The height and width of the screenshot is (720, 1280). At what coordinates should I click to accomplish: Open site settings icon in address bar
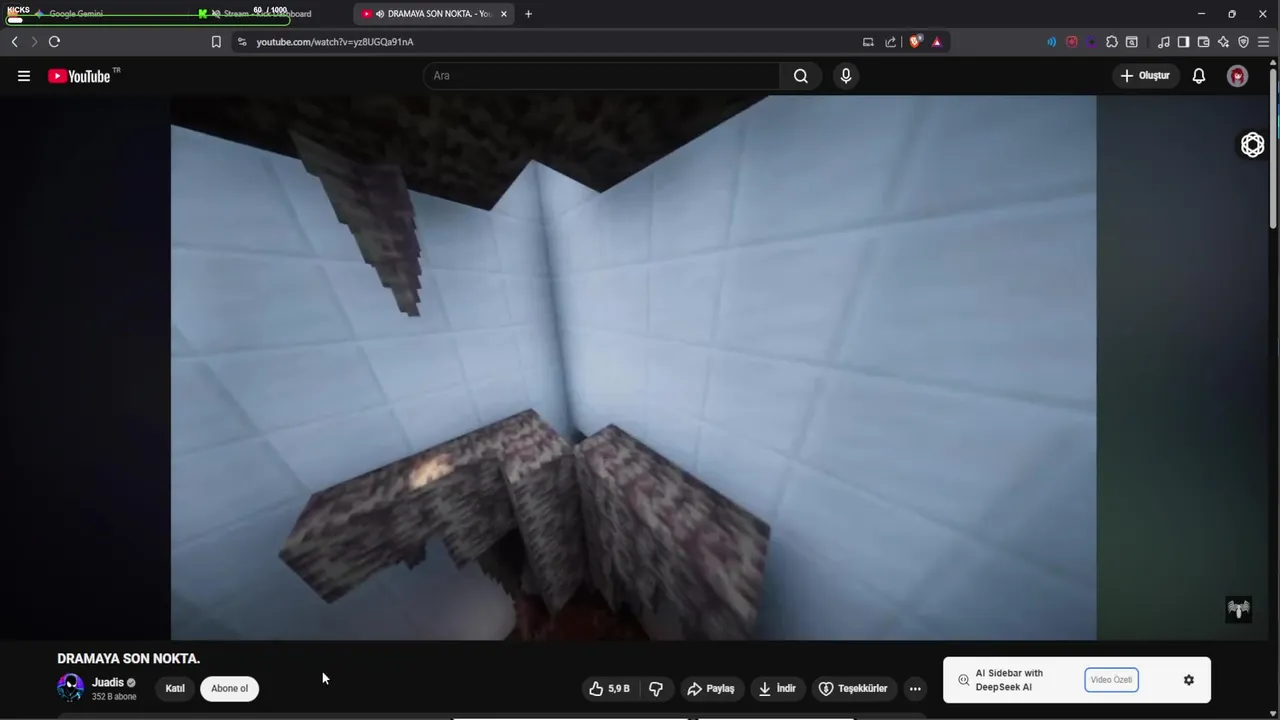pyautogui.click(x=241, y=42)
